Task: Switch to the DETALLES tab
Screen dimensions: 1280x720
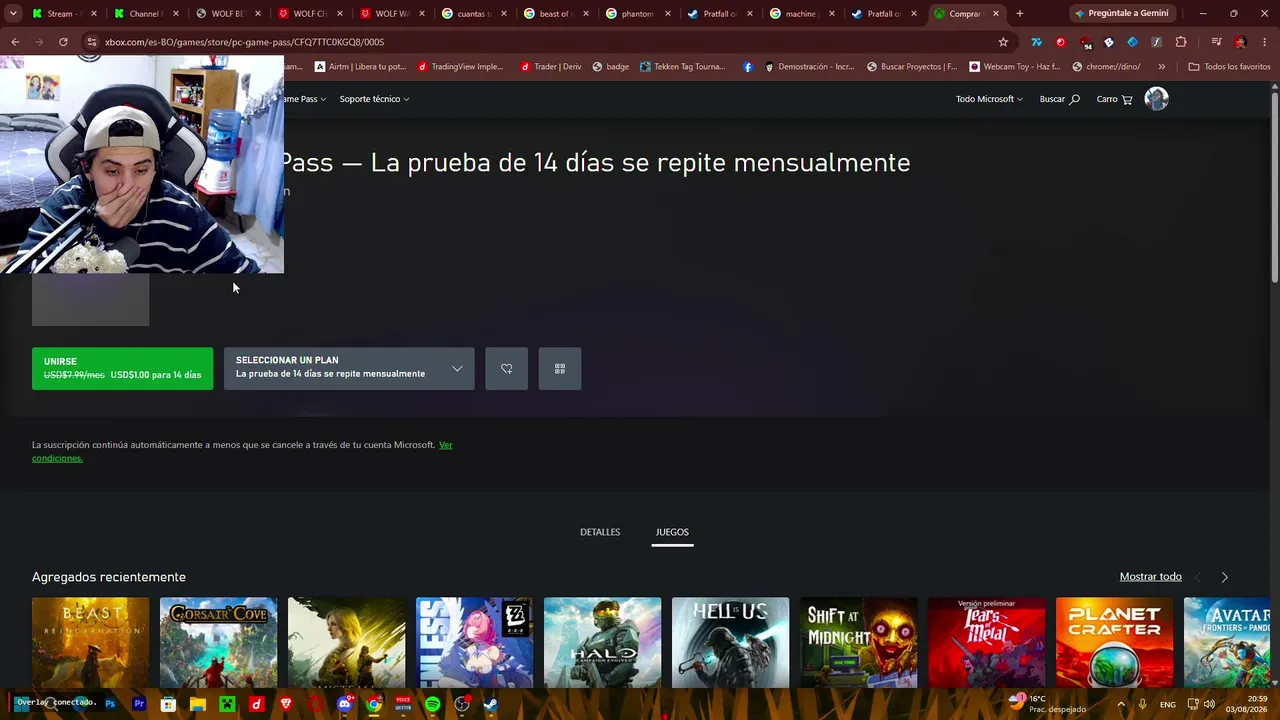Action: 600,532
